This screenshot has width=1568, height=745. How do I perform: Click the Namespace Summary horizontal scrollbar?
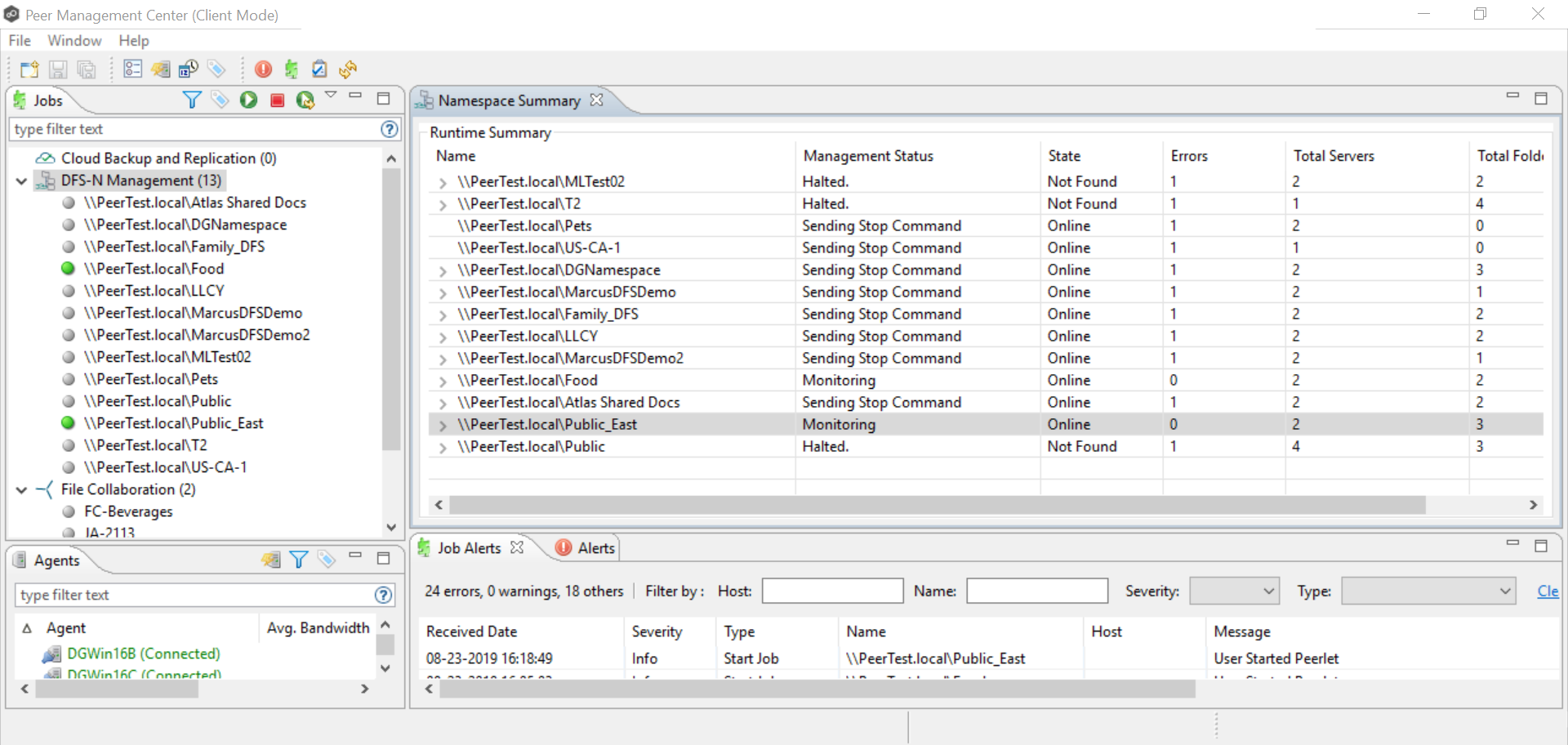937,505
